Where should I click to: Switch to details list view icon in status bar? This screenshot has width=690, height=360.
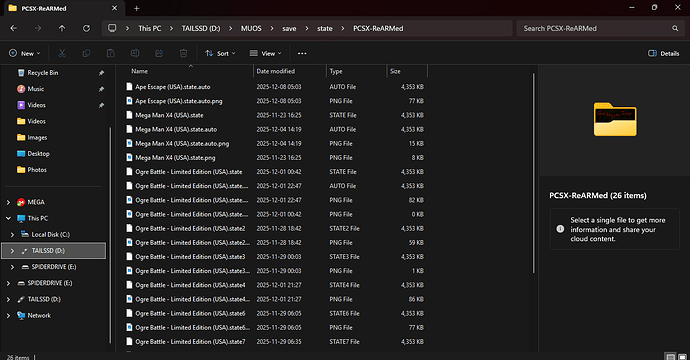(670, 356)
